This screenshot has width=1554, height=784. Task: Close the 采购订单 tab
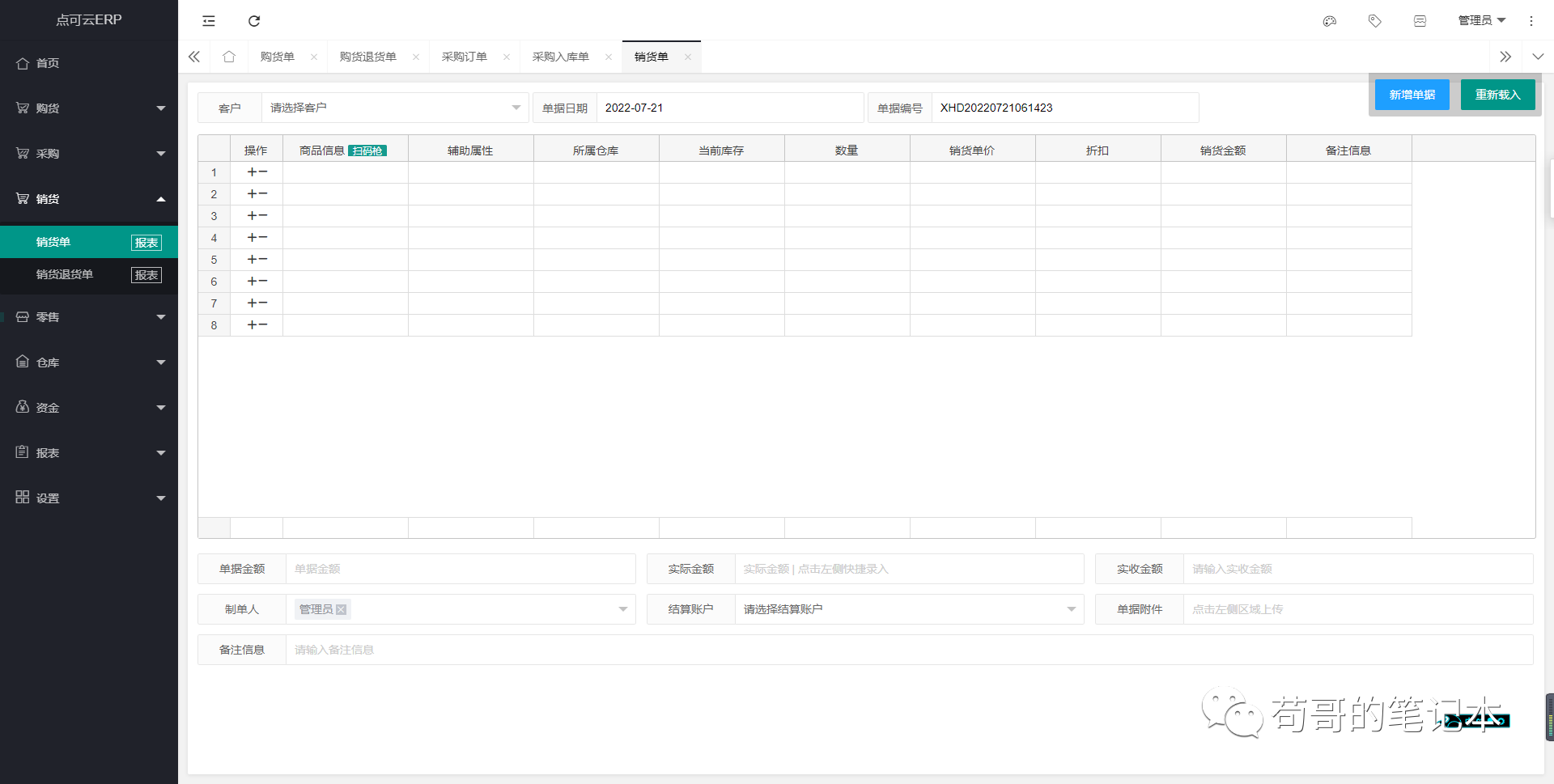click(x=507, y=57)
